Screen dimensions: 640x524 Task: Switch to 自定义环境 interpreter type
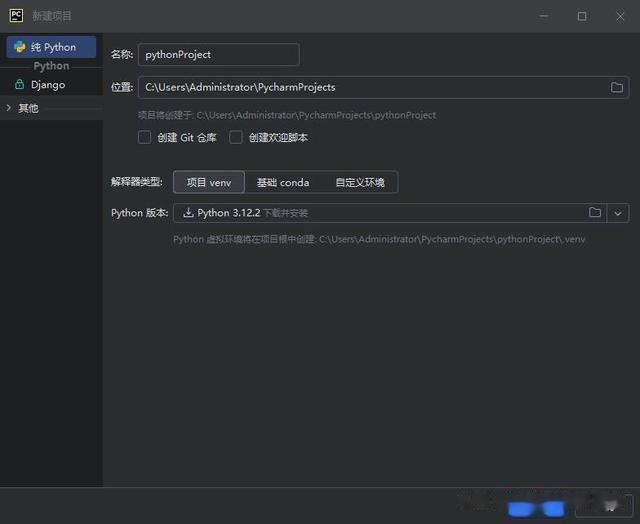click(x=360, y=182)
